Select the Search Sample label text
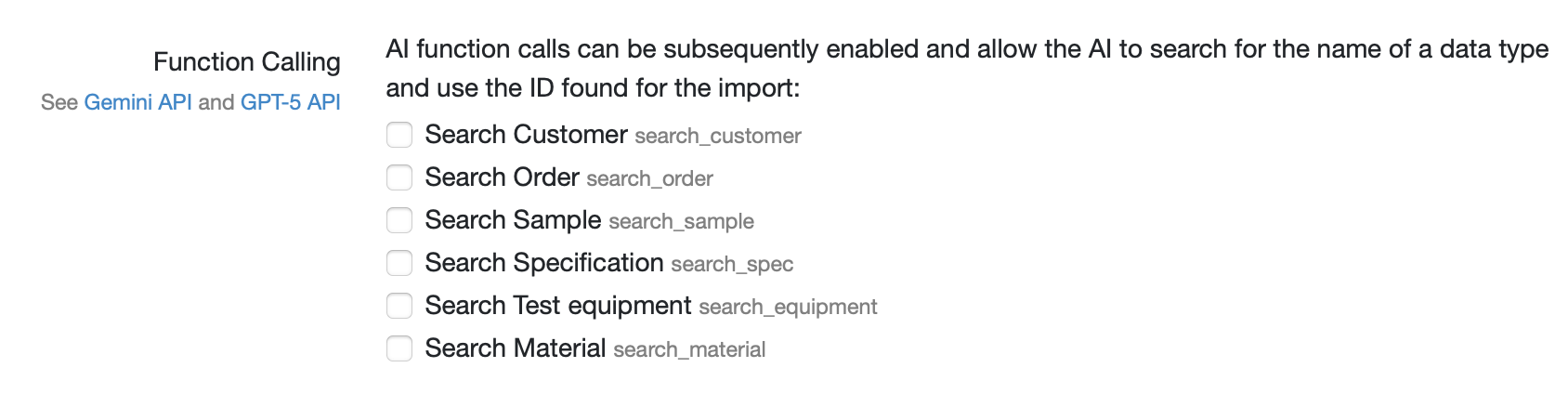This screenshot has width=1568, height=394. [513, 220]
